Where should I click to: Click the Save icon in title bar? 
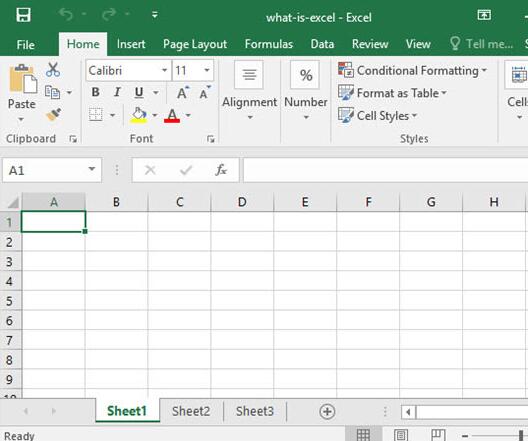(x=24, y=15)
